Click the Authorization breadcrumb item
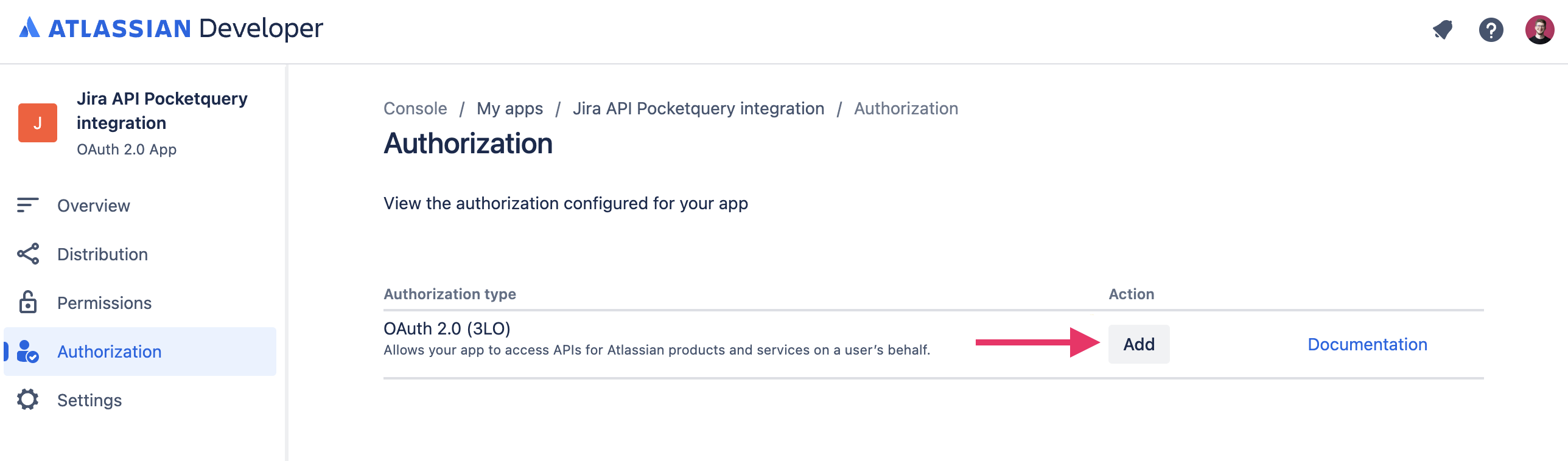Image resolution: width=1568 pixels, height=461 pixels. click(905, 108)
